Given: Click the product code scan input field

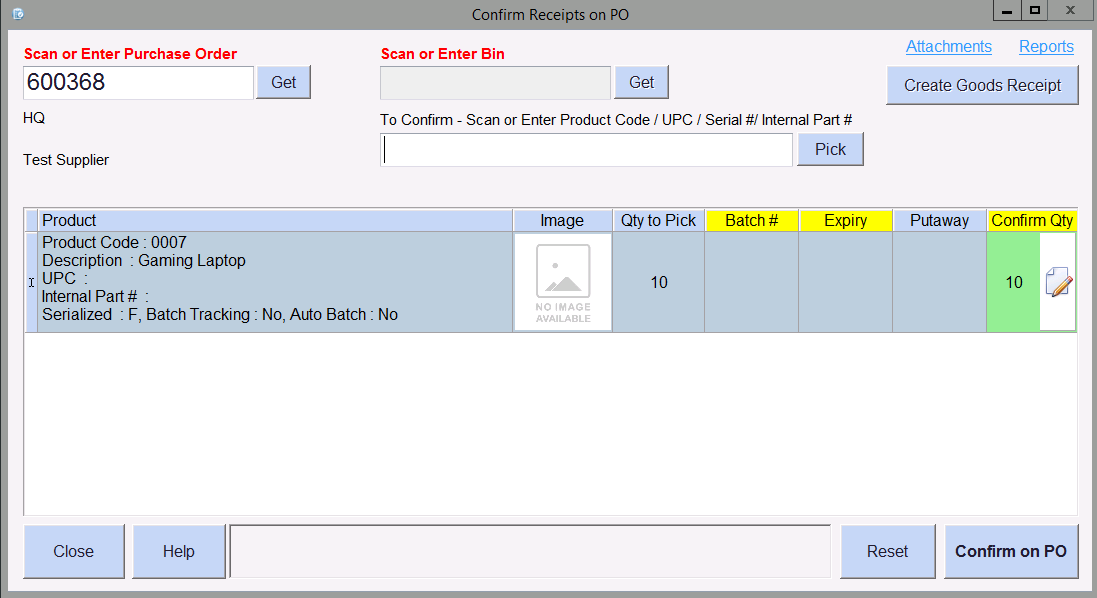Looking at the screenshot, I should [586, 150].
